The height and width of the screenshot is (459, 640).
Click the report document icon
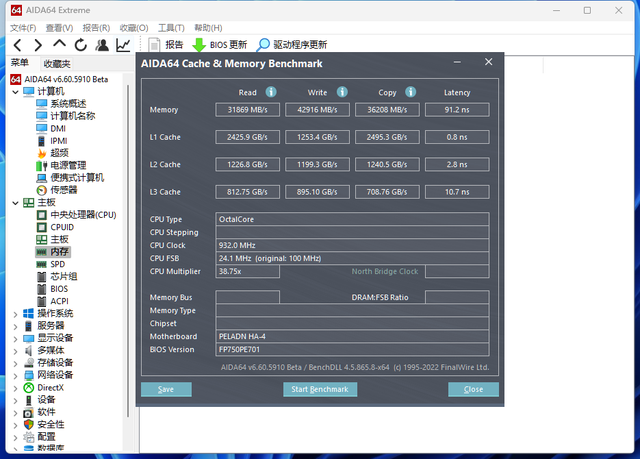coord(154,45)
